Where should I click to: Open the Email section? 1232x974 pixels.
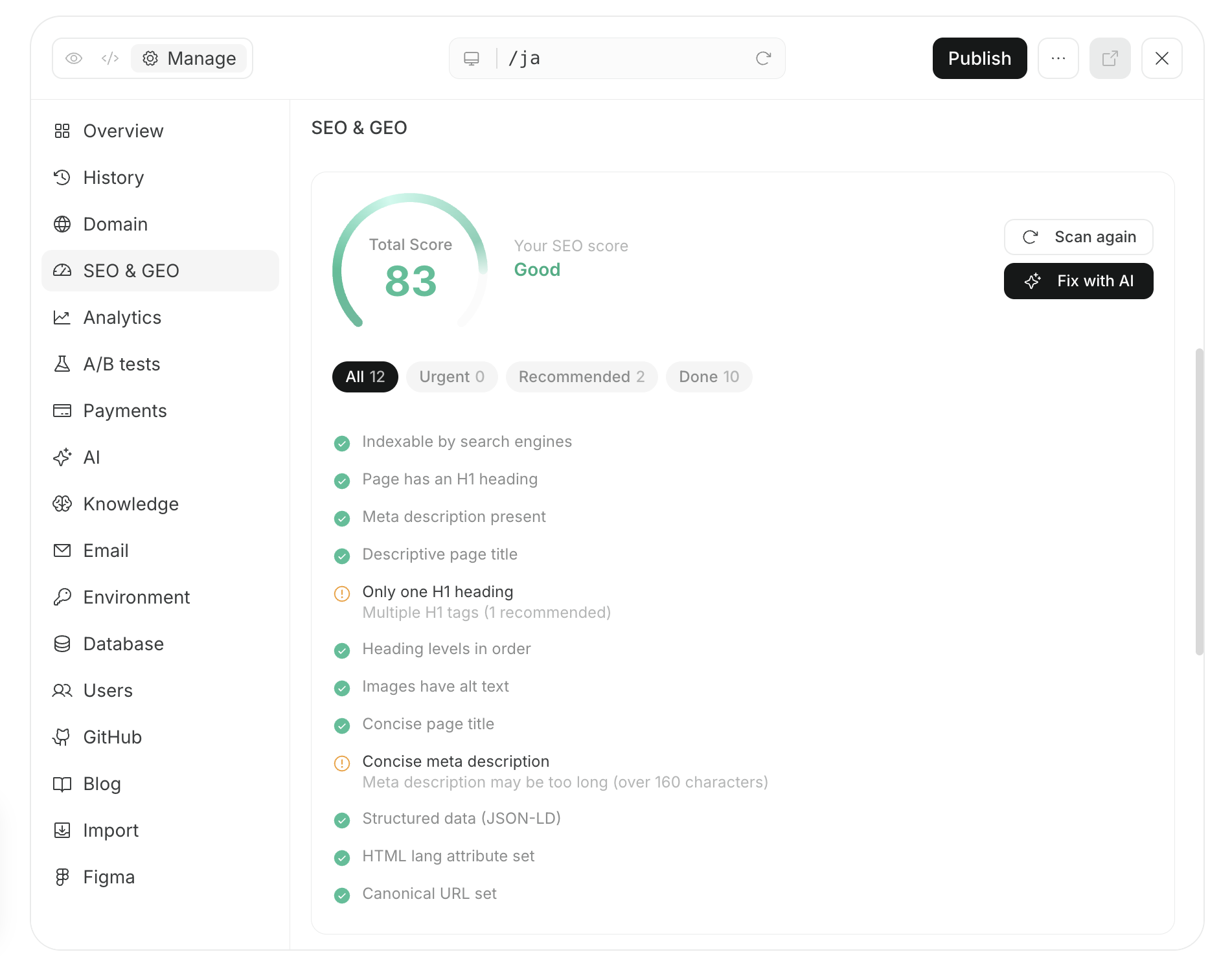point(160,550)
